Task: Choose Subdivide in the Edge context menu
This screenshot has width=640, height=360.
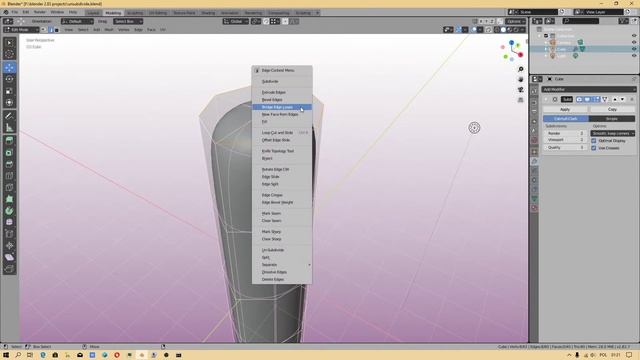Action: click(282, 82)
